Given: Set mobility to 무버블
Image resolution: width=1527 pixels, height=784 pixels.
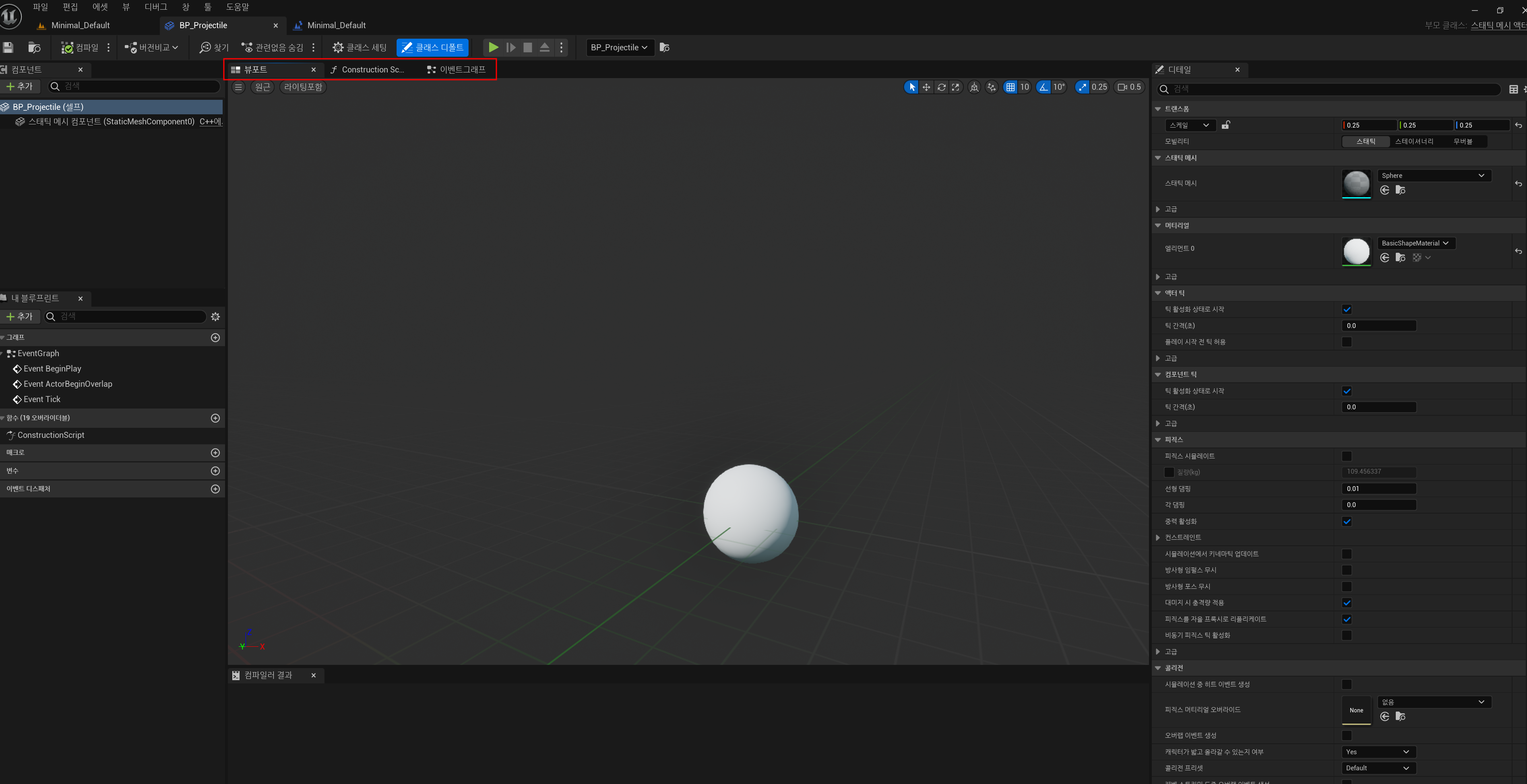Looking at the screenshot, I should coord(1463,142).
